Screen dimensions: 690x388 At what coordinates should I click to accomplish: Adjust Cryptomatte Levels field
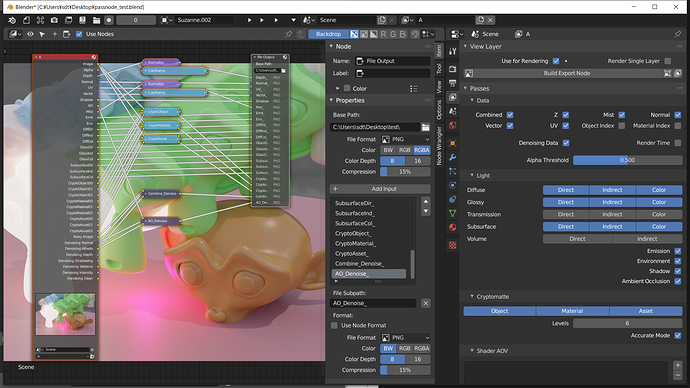click(x=628, y=323)
